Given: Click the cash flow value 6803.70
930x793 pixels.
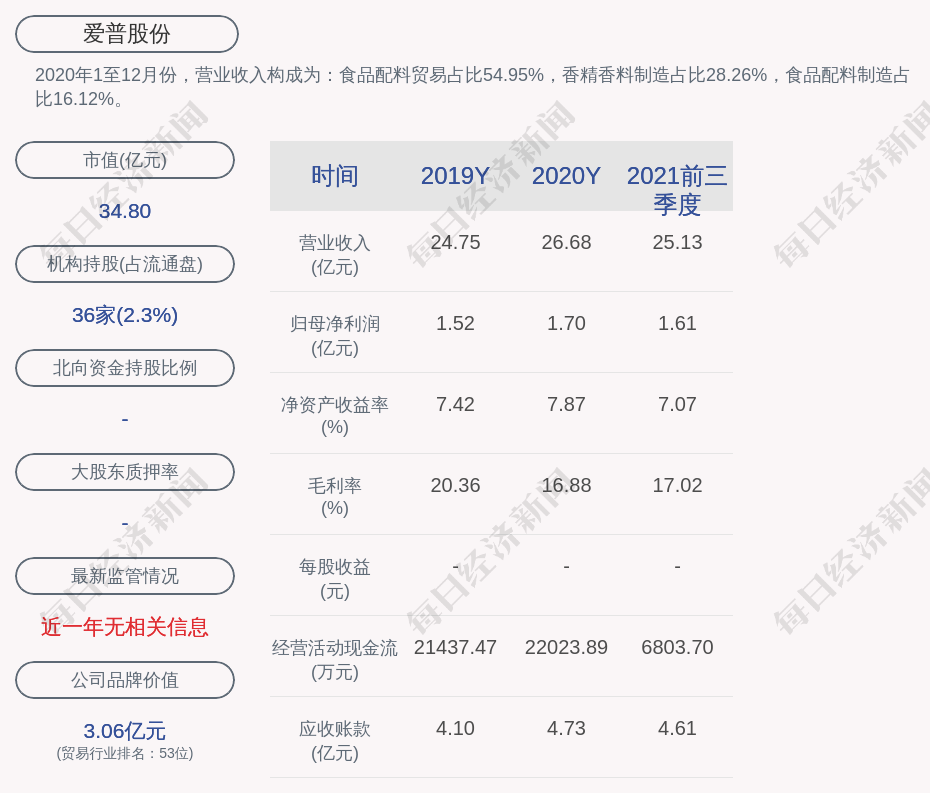Looking at the screenshot, I should click(677, 647).
